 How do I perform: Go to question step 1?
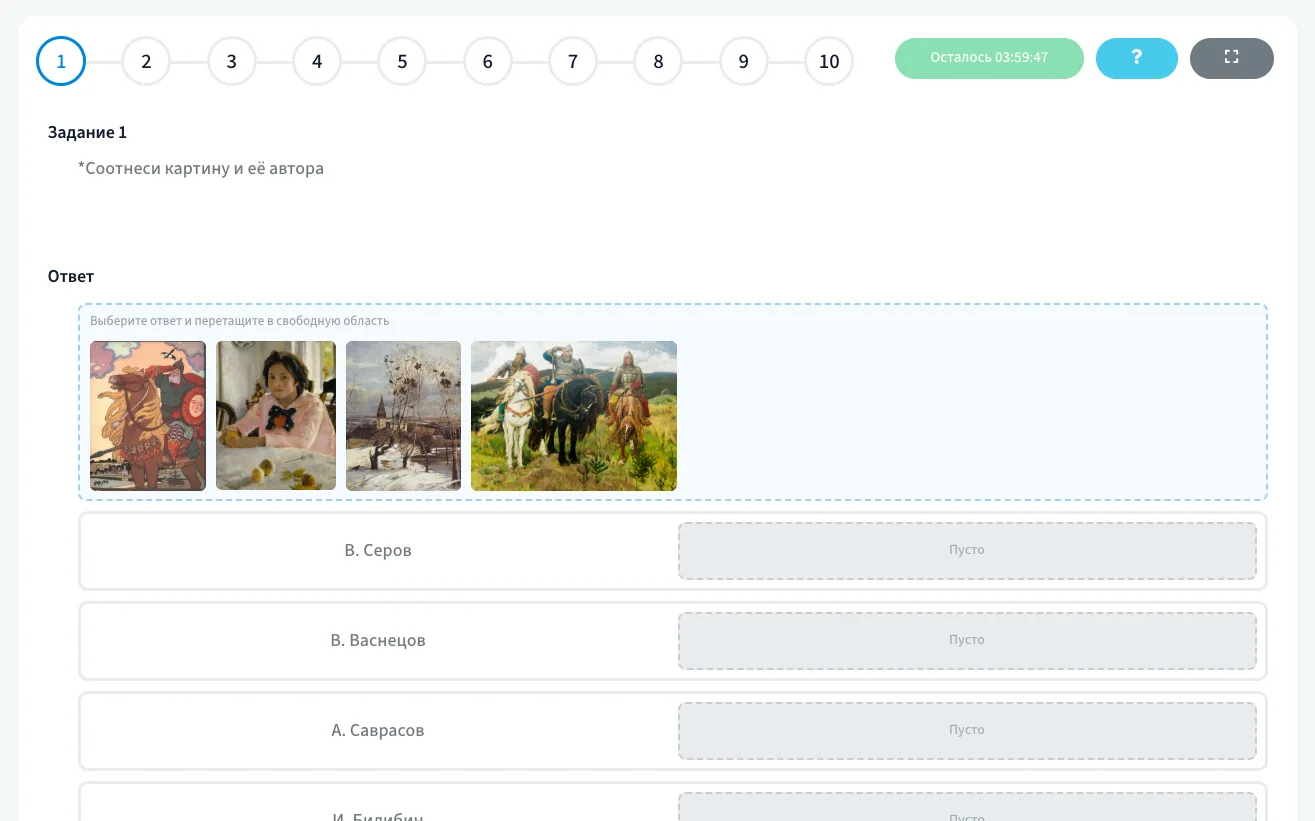61,61
